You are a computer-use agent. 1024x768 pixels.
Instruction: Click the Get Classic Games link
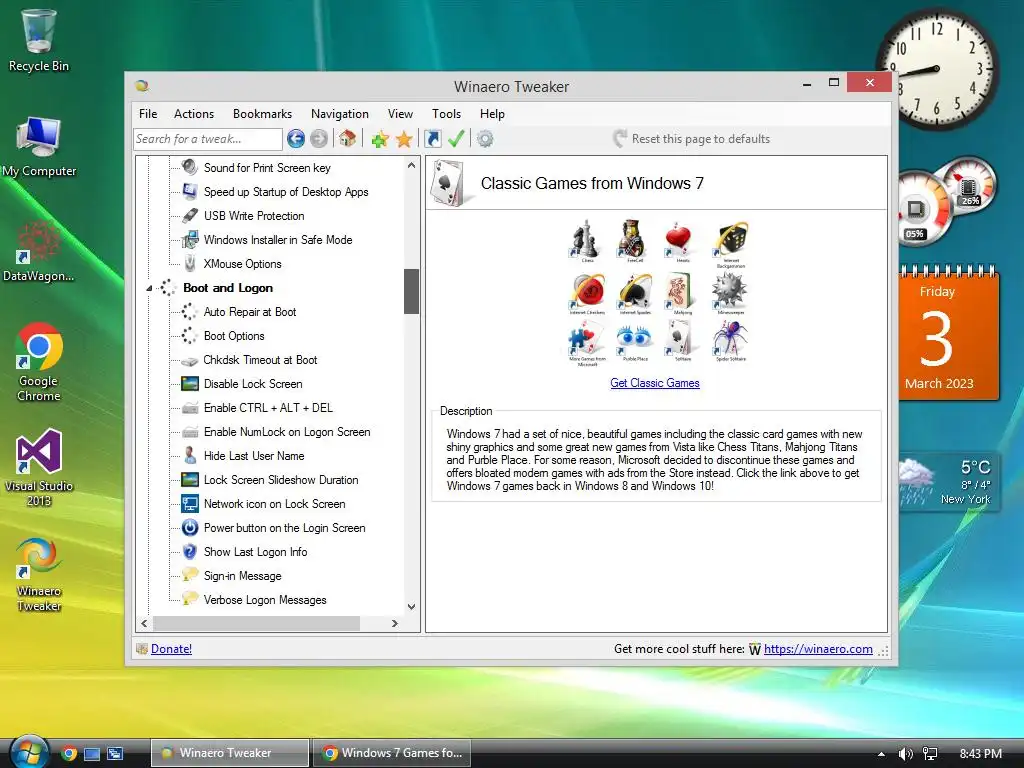tap(654, 383)
